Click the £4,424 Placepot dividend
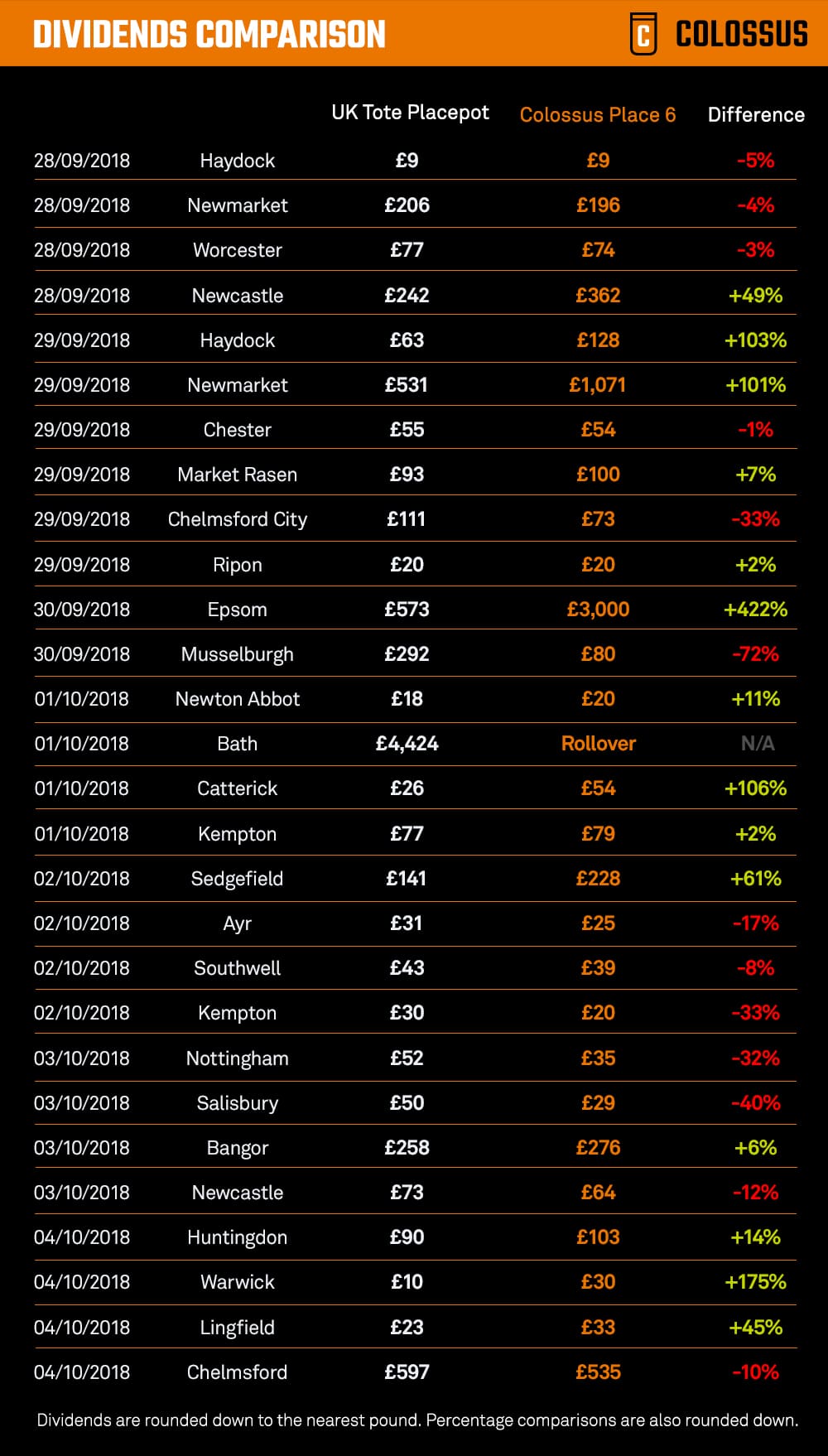The width and height of the screenshot is (828, 1456). click(407, 744)
